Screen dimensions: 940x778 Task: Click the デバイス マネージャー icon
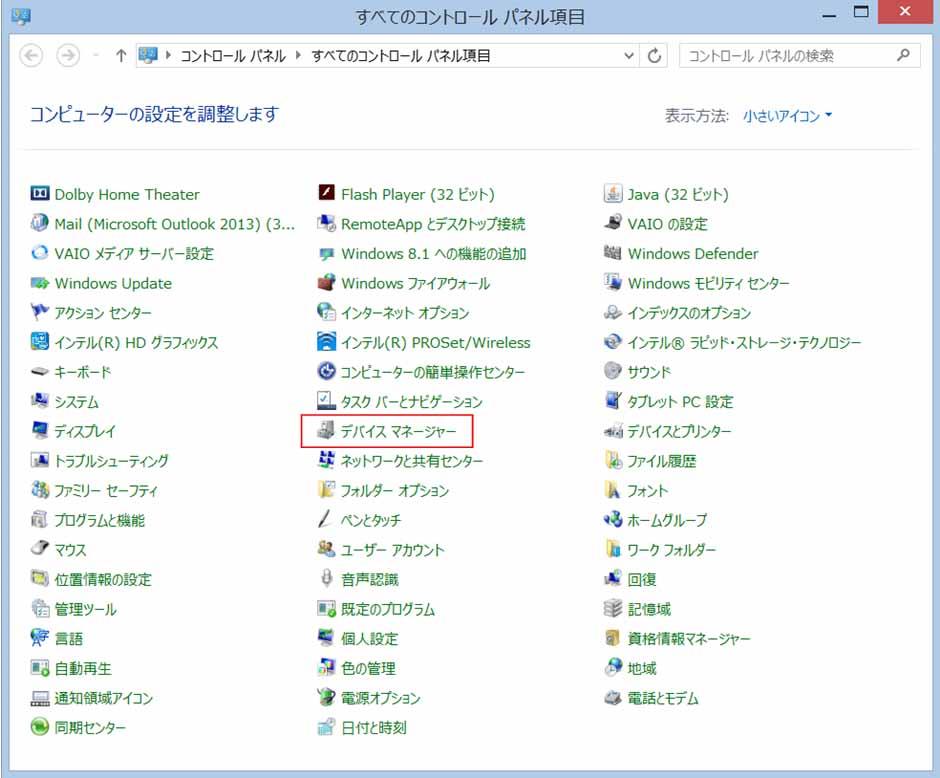pos(326,430)
